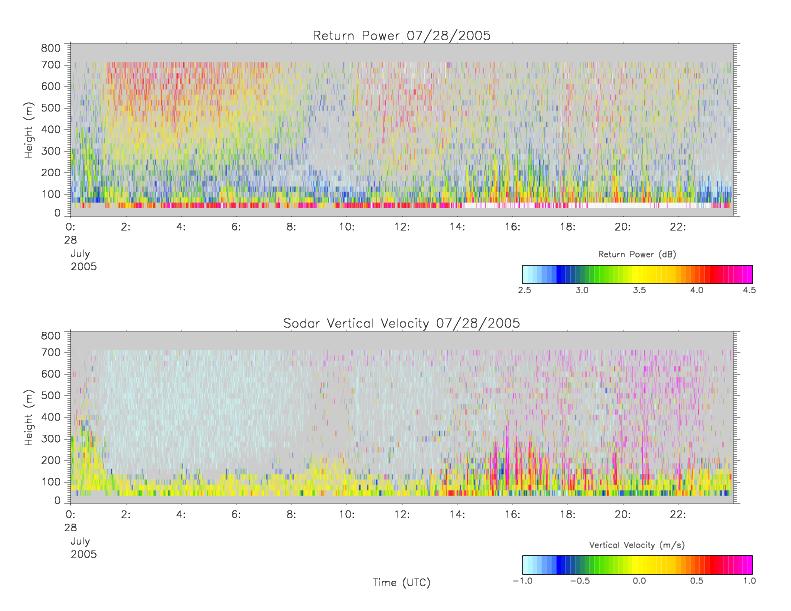Click the "Return Power 07/28/2005" plot title
This screenshot has width=791, height=611.
point(402,35)
